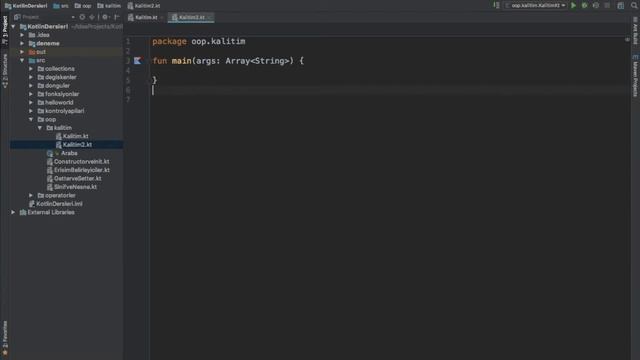Click the Build project icon left of run configuration

click(496, 6)
